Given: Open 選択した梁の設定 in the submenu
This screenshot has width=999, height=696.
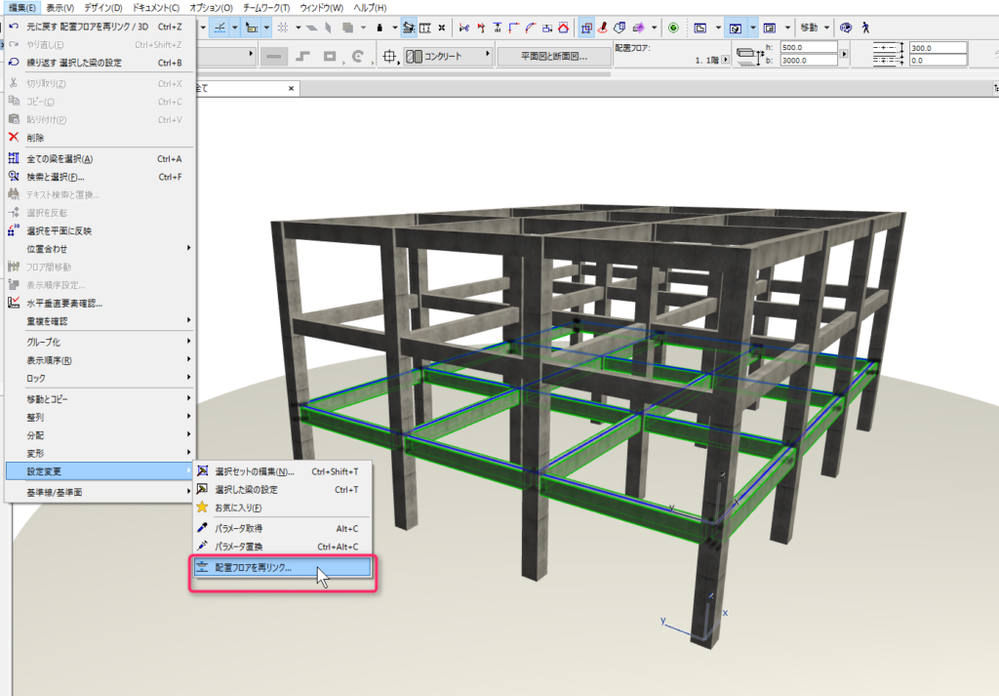Looking at the screenshot, I should click(x=246, y=490).
